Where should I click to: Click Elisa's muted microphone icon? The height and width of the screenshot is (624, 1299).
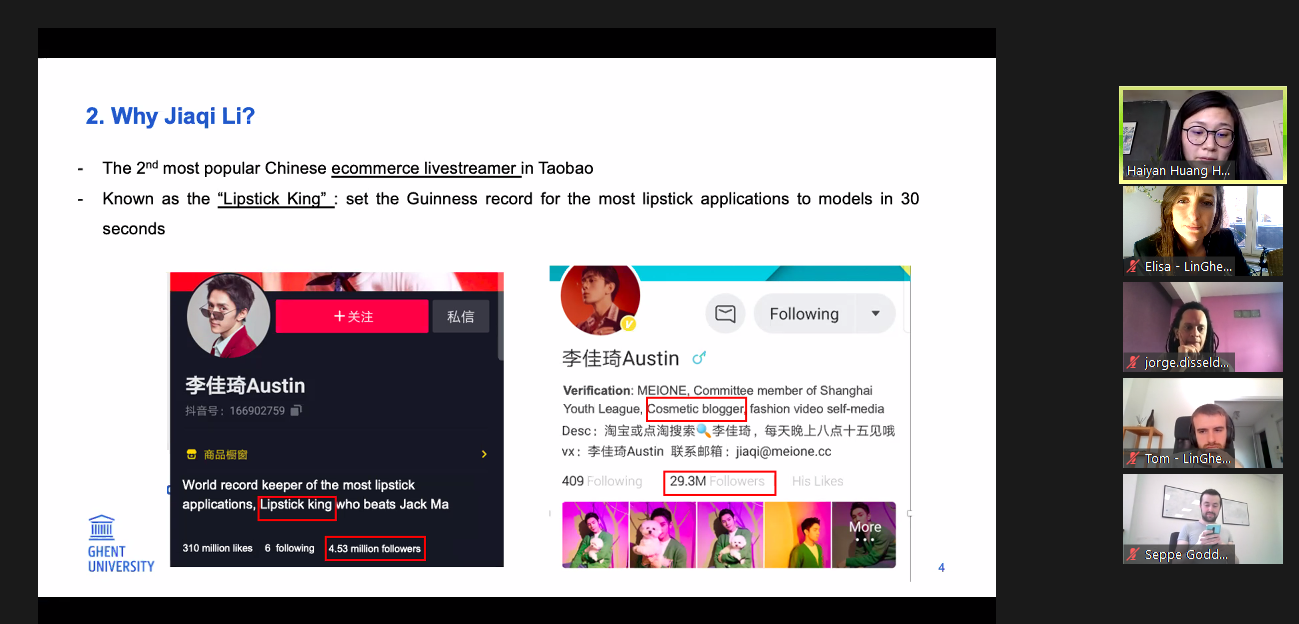pos(1134,267)
